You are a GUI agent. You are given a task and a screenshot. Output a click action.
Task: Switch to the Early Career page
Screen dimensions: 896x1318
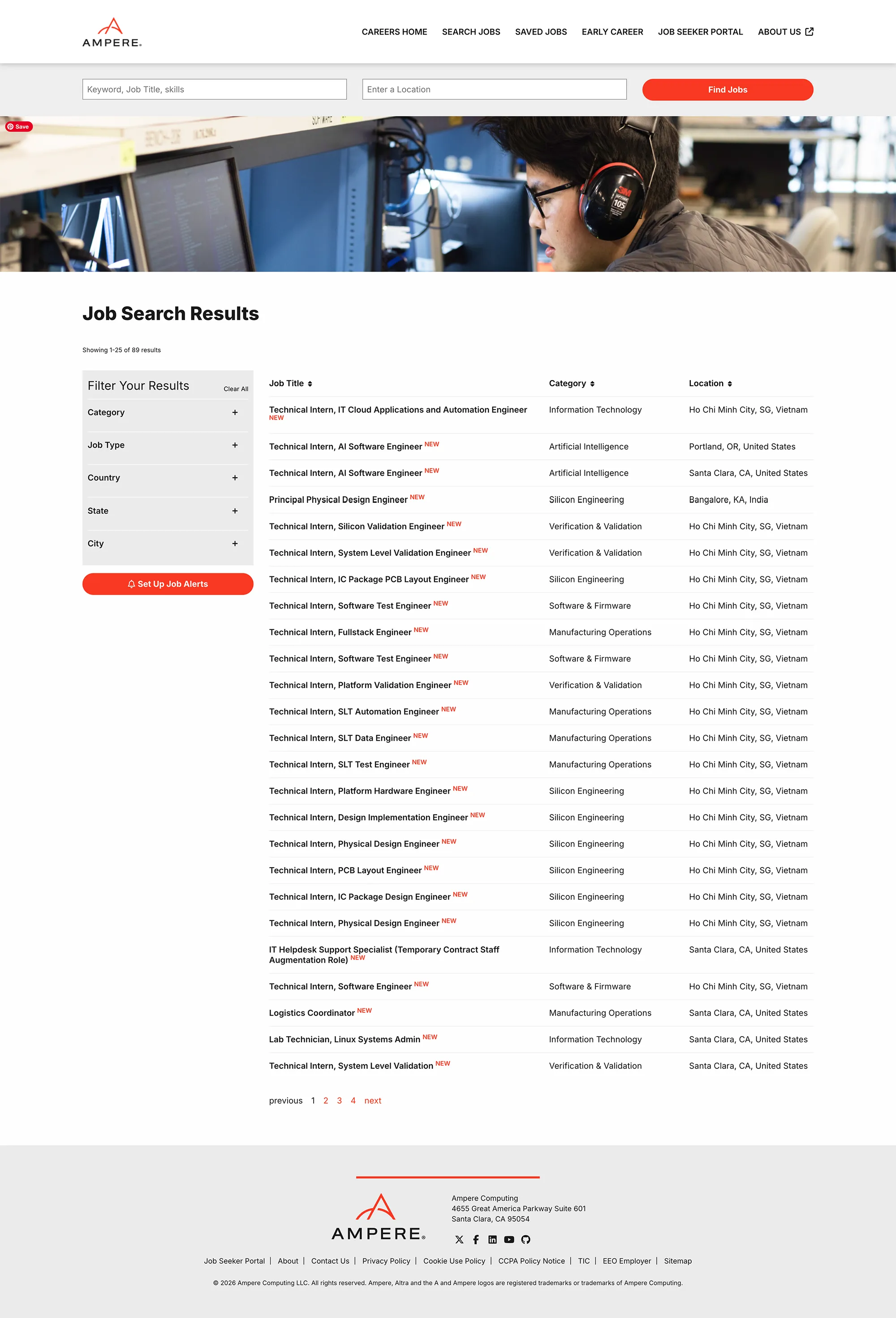(x=612, y=32)
